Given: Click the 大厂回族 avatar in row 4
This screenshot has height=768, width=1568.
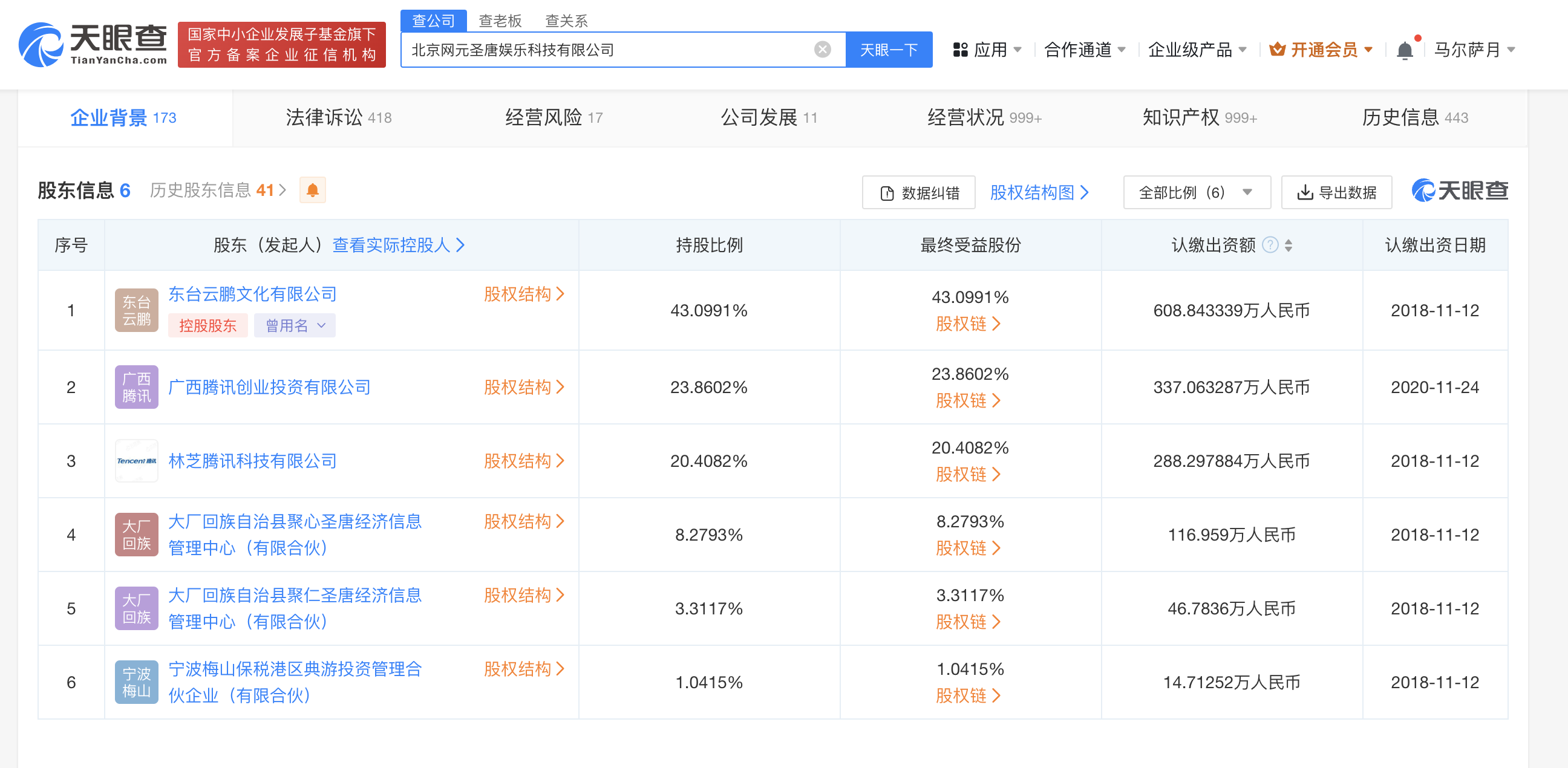Looking at the screenshot, I should point(136,535).
